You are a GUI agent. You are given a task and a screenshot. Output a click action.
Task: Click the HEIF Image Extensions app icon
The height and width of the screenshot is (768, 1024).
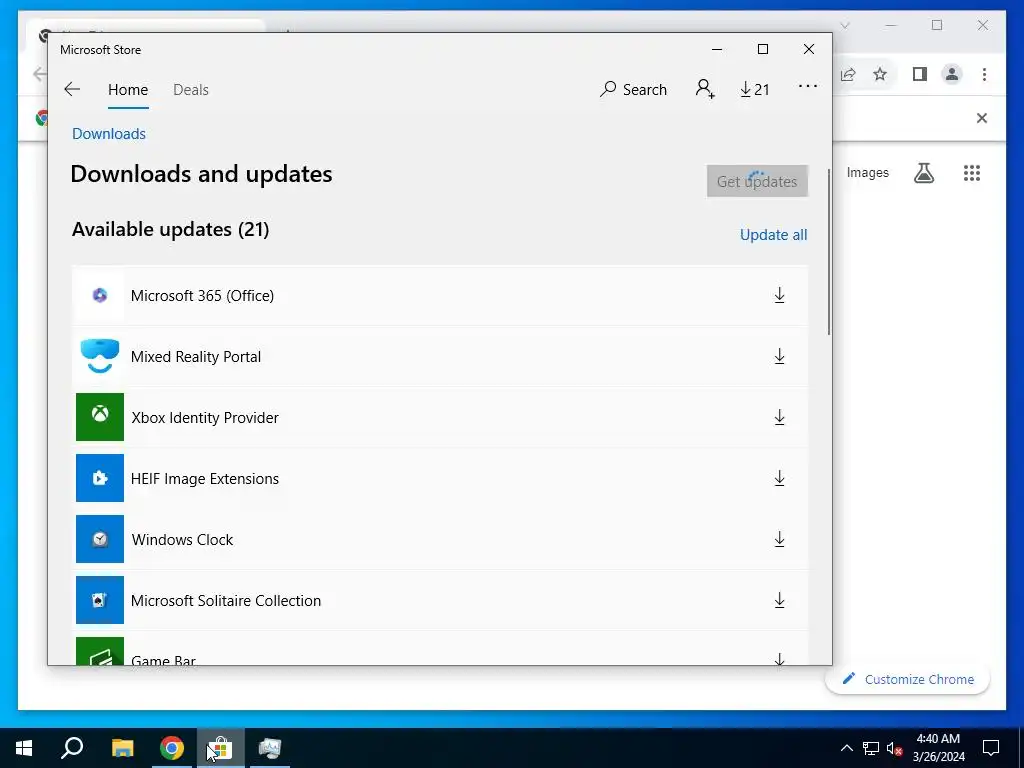coord(100,479)
